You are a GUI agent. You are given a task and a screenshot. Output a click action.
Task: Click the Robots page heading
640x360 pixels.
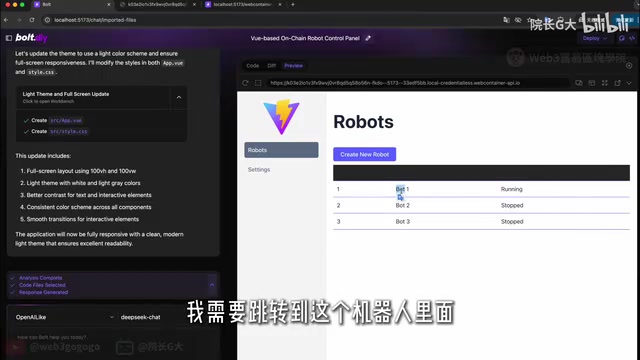[363, 122]
